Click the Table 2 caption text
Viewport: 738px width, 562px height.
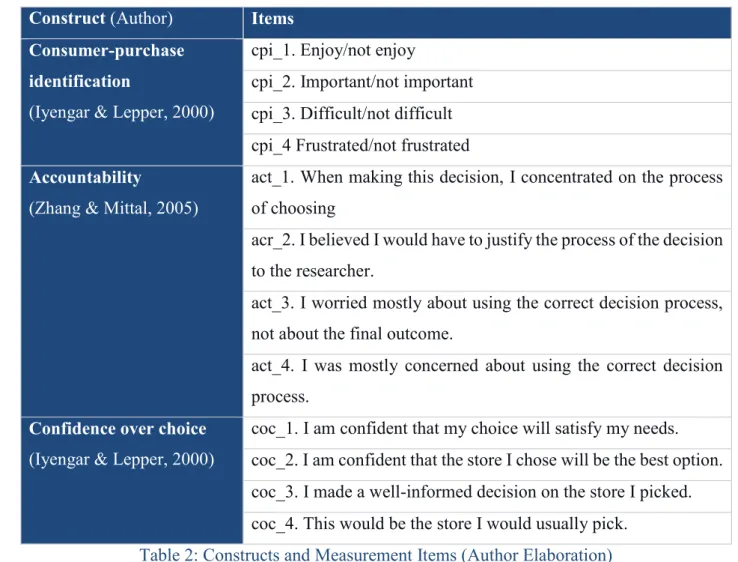pos(376,554)
